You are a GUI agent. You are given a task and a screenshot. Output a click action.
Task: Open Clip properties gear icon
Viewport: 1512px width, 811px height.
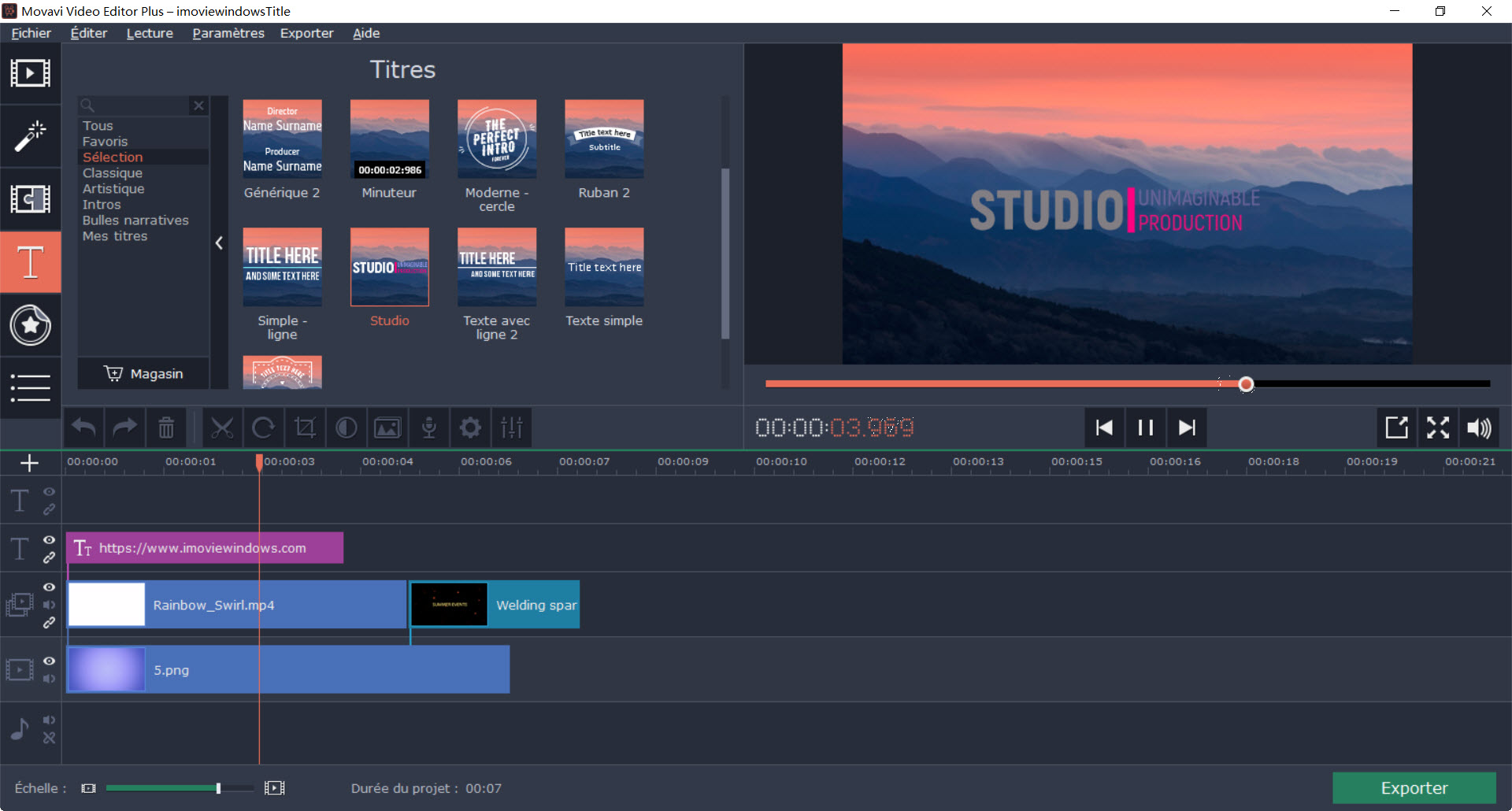(x=470, y=428)
